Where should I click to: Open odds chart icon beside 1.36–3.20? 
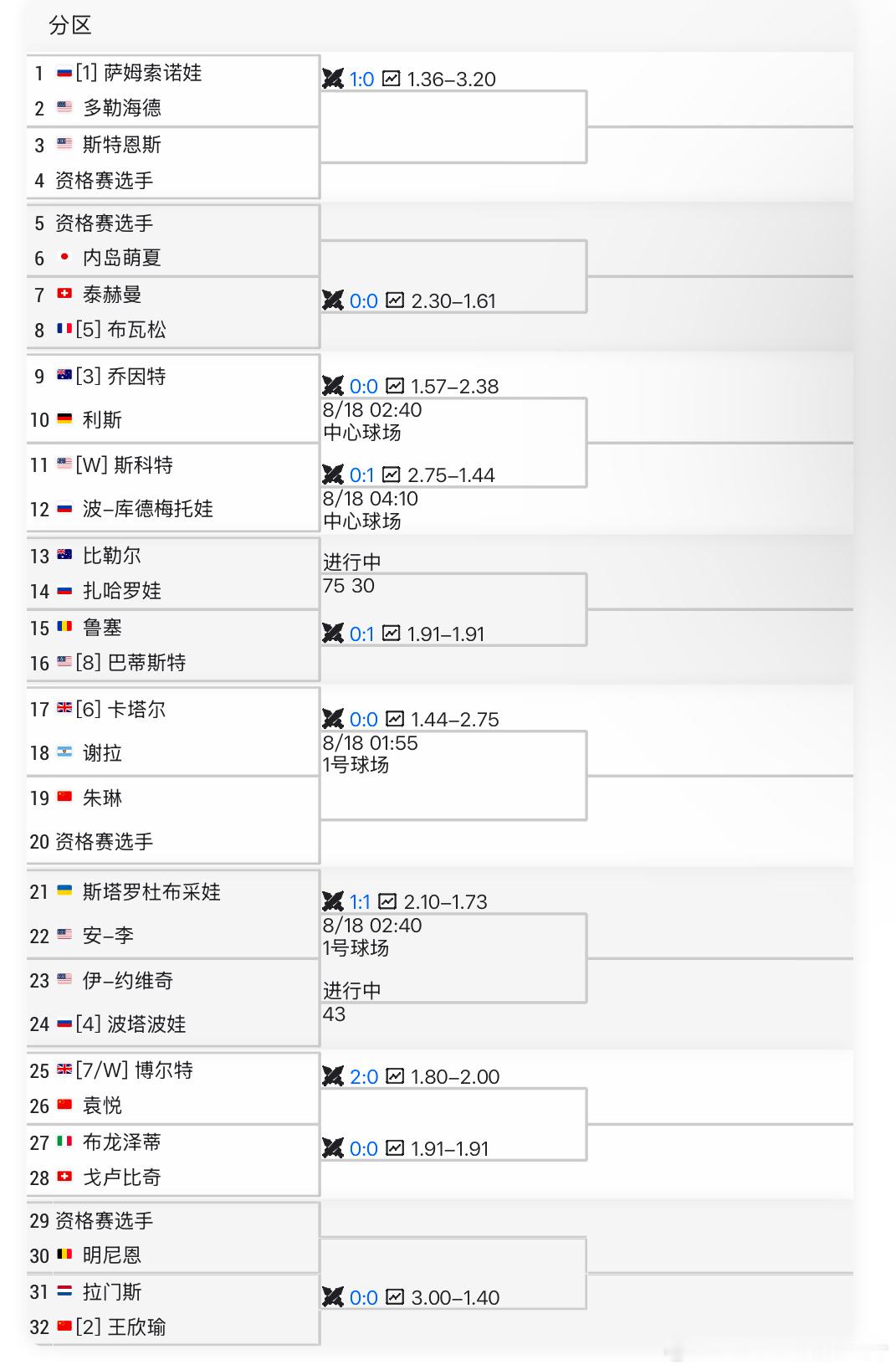pyautogui.click(x=391, y=79)
